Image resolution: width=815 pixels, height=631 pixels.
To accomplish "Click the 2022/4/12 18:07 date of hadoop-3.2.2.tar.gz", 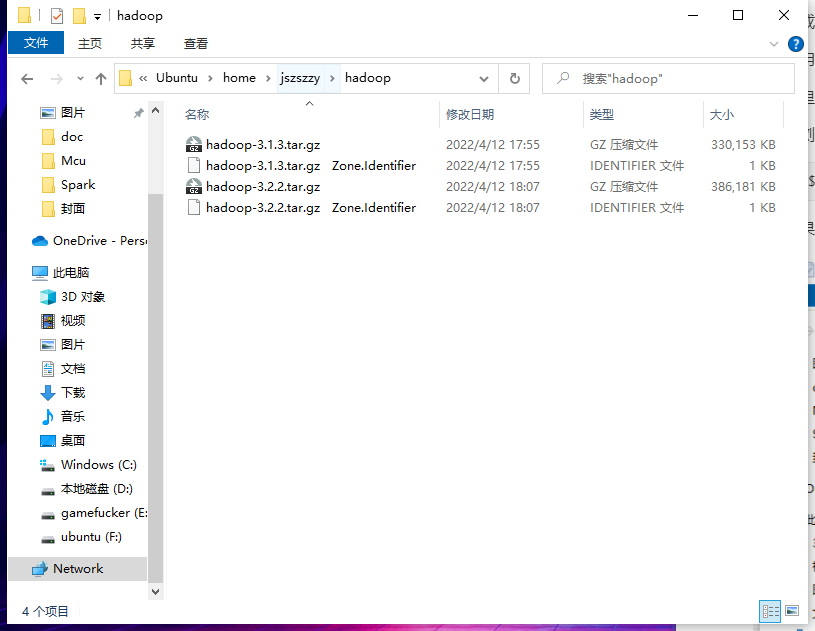I will coord(493,187).
